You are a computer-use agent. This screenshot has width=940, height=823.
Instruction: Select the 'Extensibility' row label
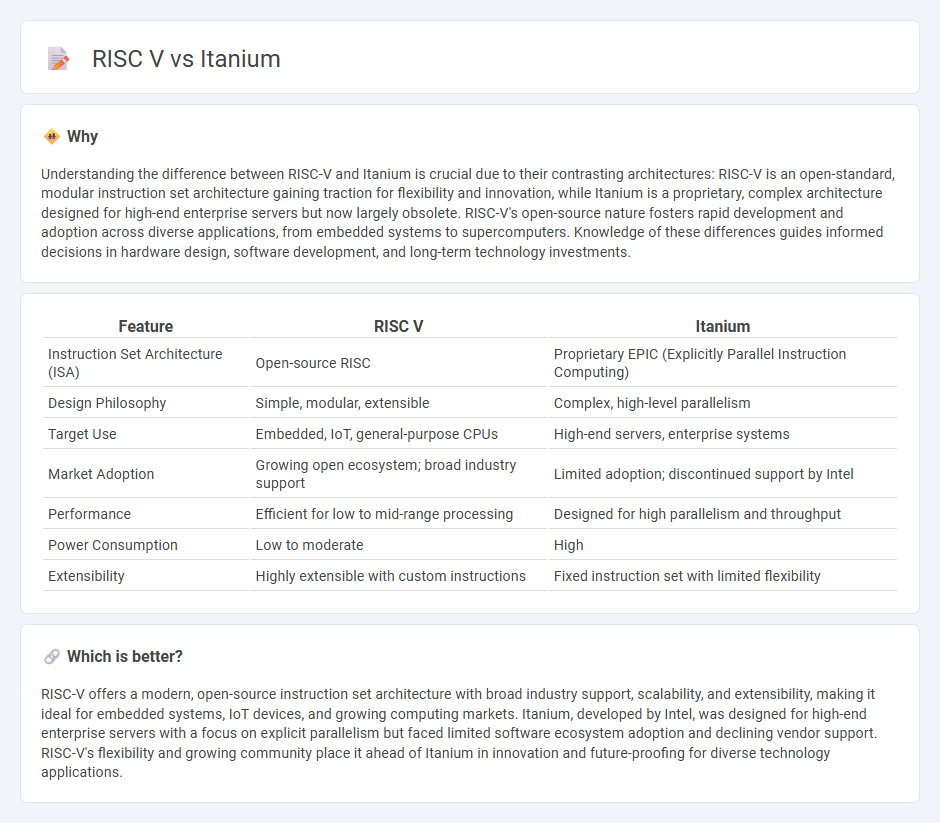[x=86, y=576]
